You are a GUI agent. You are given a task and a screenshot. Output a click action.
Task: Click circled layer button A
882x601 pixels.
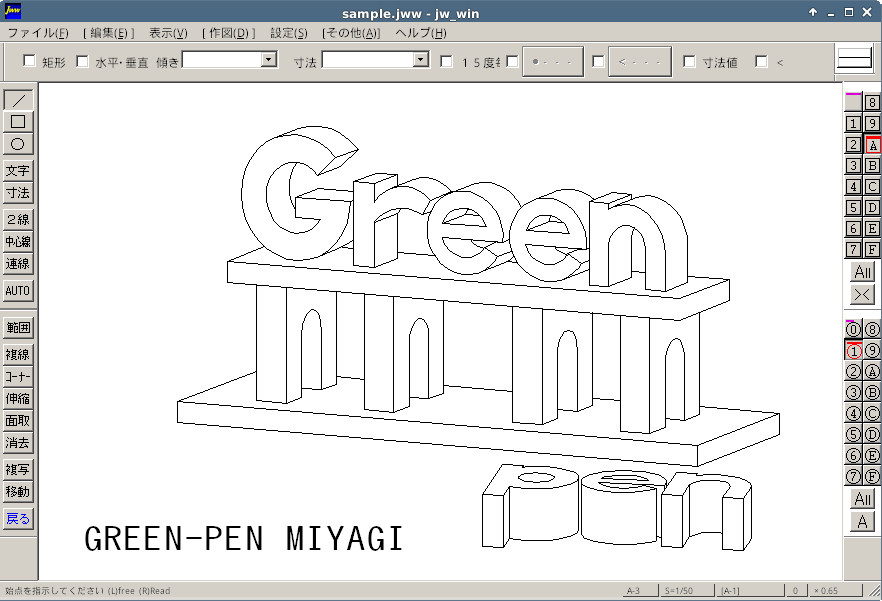(872, 371)
